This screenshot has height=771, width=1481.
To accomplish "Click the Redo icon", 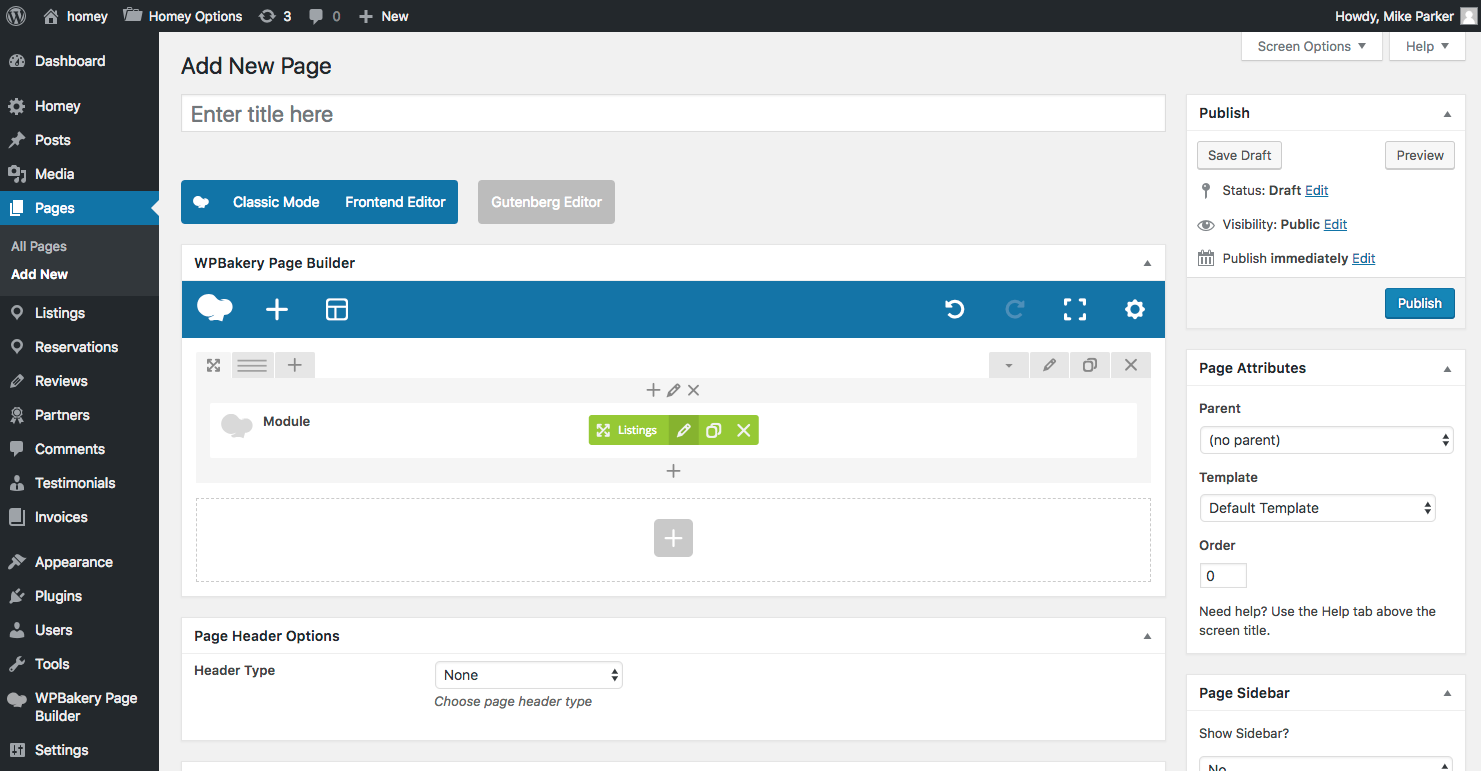I will pyautogui.click(x=1015, y=310).
